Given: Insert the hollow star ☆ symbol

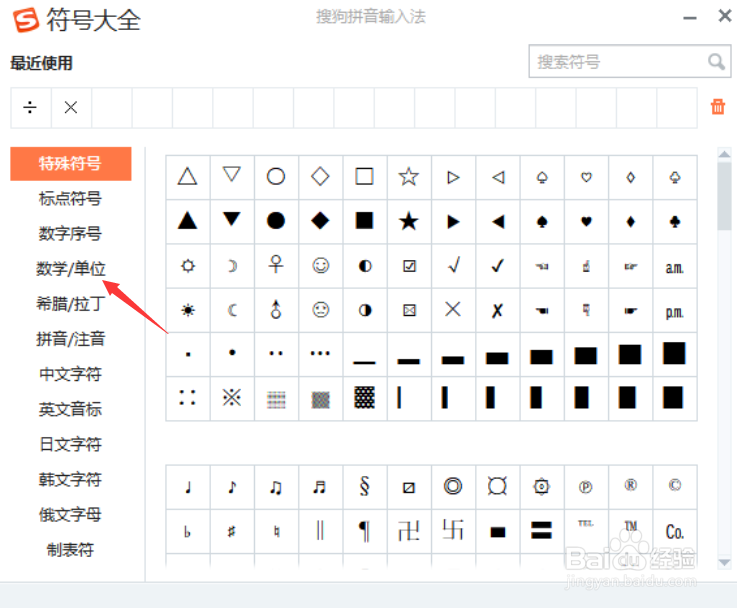Looking at the screenshot, I should (x=408, y=177).
